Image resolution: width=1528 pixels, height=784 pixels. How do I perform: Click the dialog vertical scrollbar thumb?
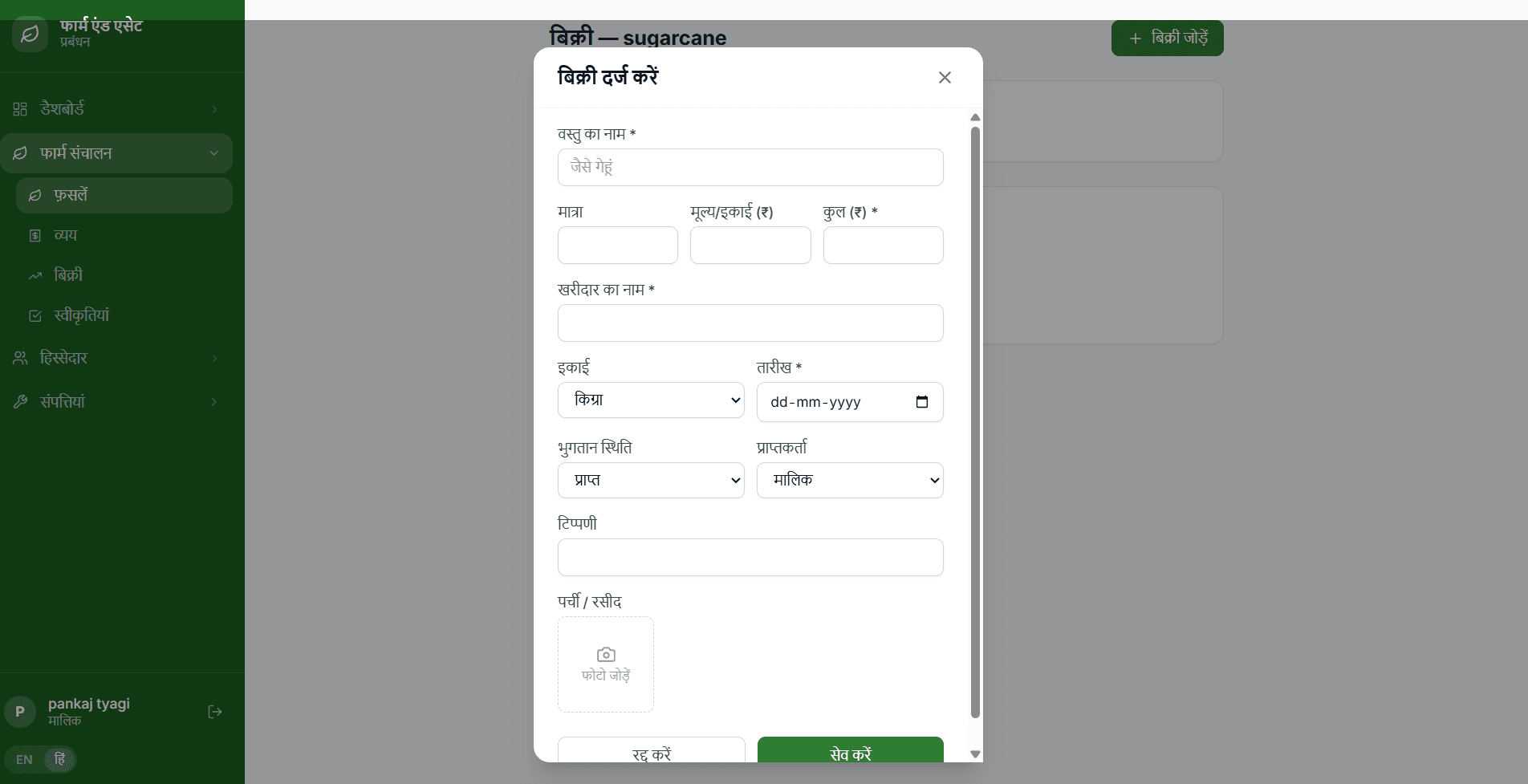[975, 422]
